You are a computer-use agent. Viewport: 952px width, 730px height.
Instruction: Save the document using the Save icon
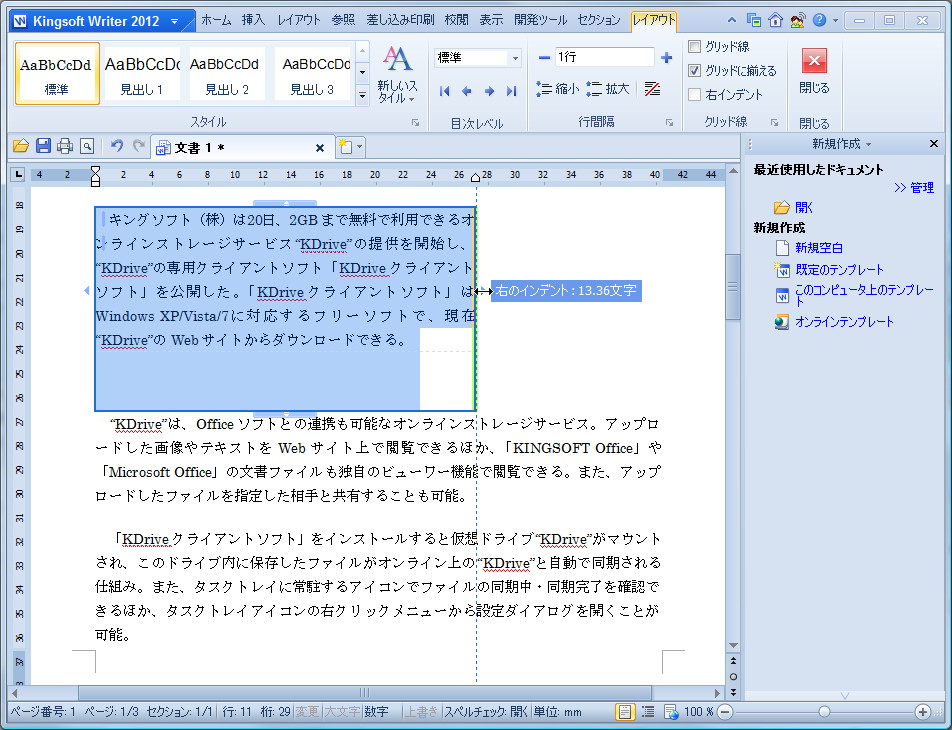(x=43, y=144)
